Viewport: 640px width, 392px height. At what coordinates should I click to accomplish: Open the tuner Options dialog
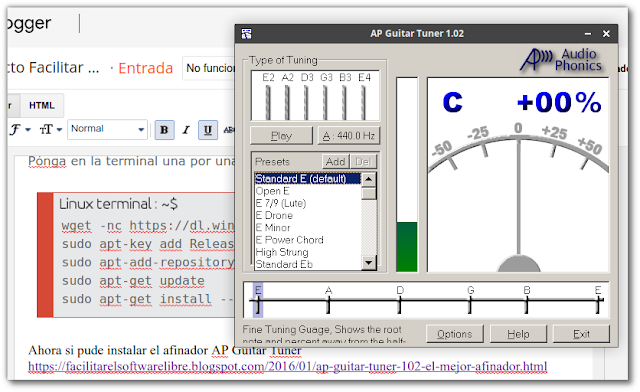tap(455, 334)
